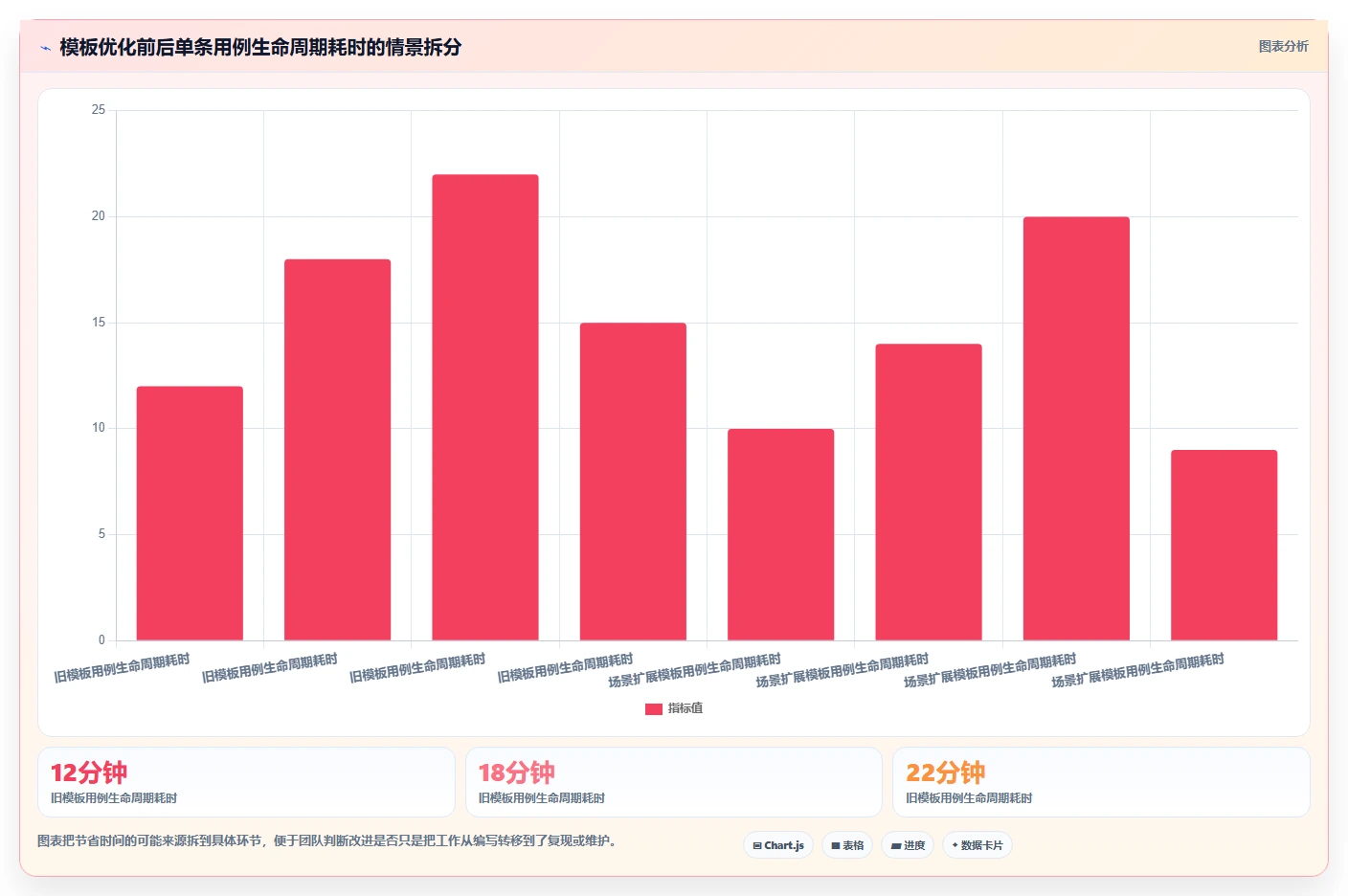Image resolution: width=1348 pixels, height=896 pixels.
Task: Click the Chart.js tag chip
Action: [778, 845]
